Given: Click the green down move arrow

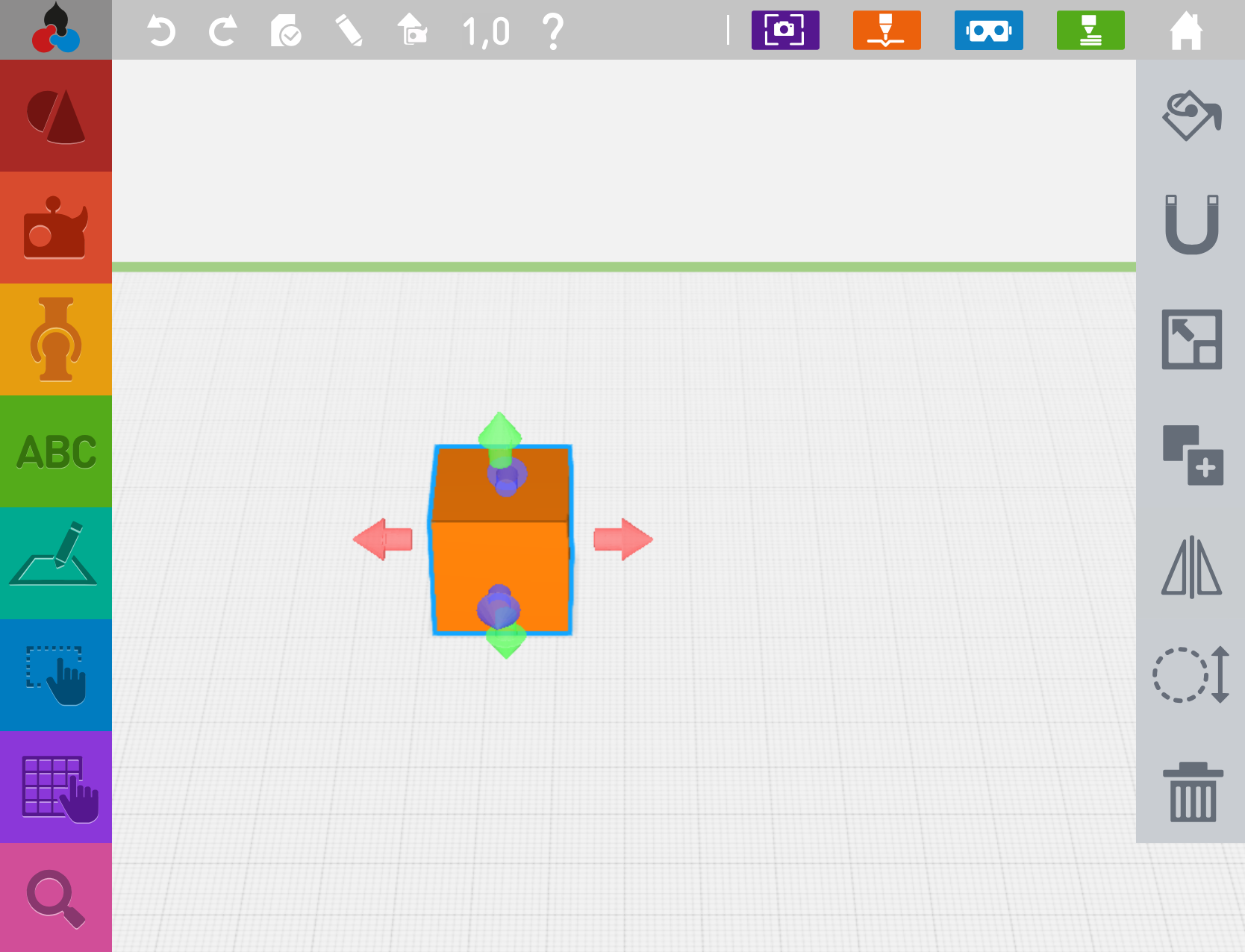Looking at the screenshot, I should click(506, 642).
